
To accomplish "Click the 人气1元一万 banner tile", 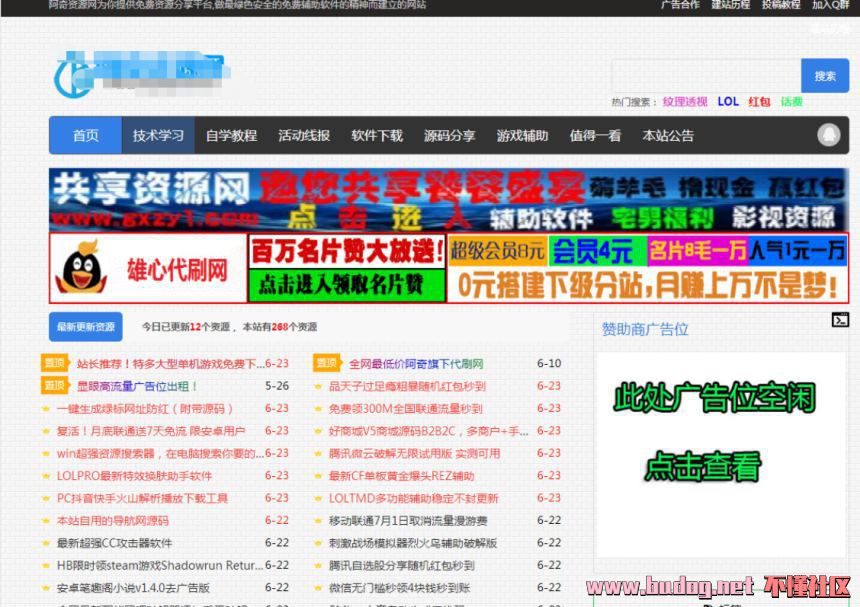I will coord(797,251).
